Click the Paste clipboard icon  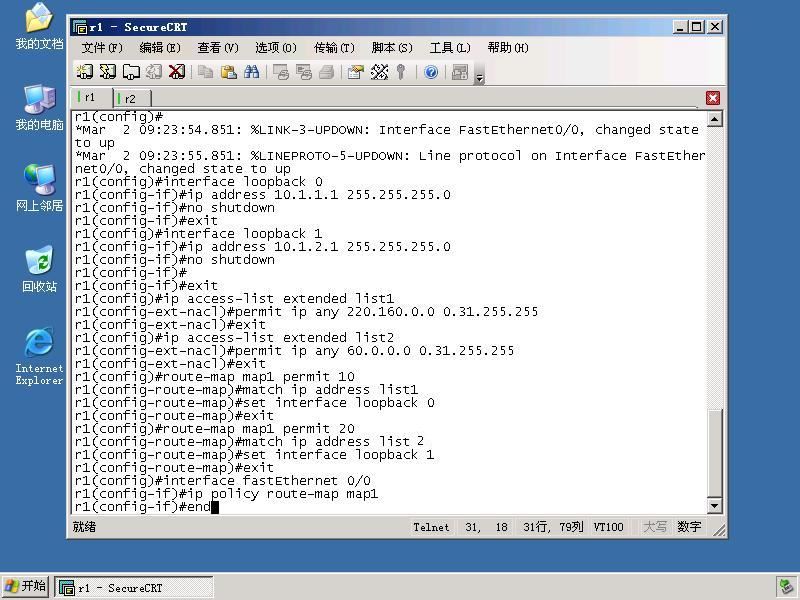[x=229, y=72]
